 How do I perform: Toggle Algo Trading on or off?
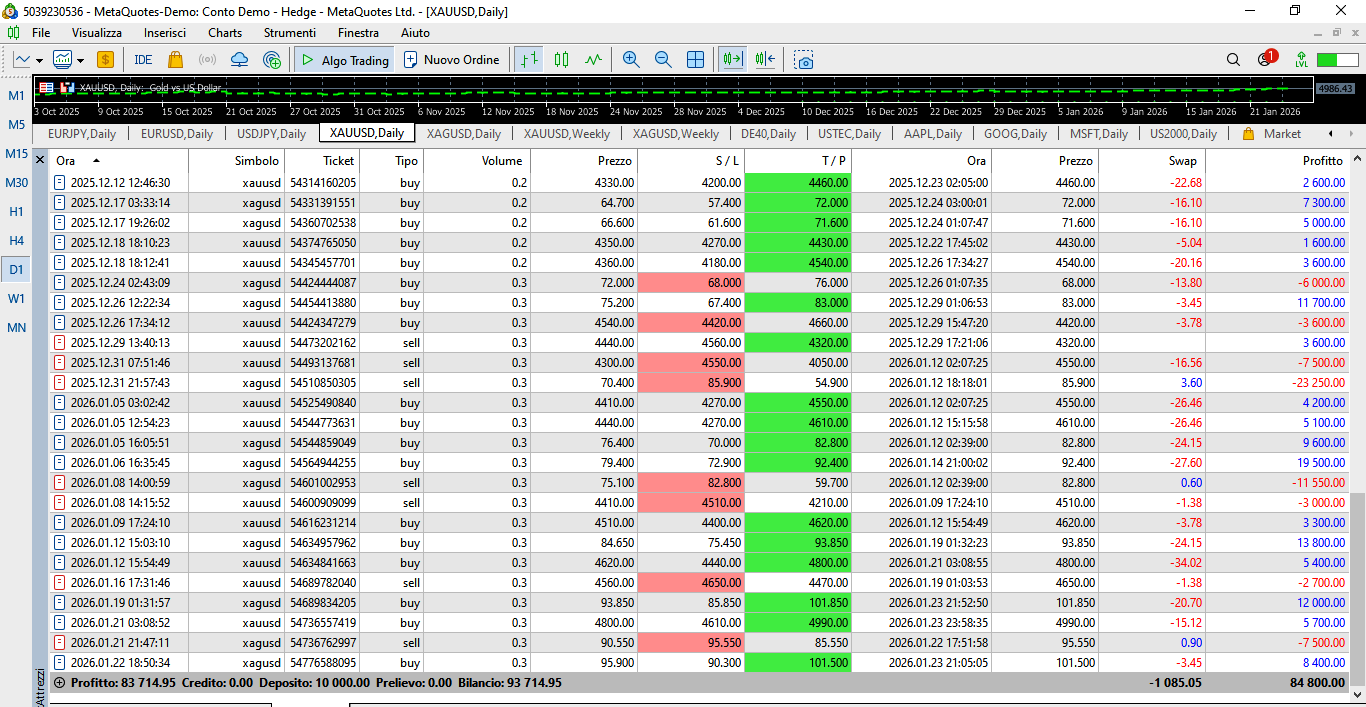click(343, 60)
